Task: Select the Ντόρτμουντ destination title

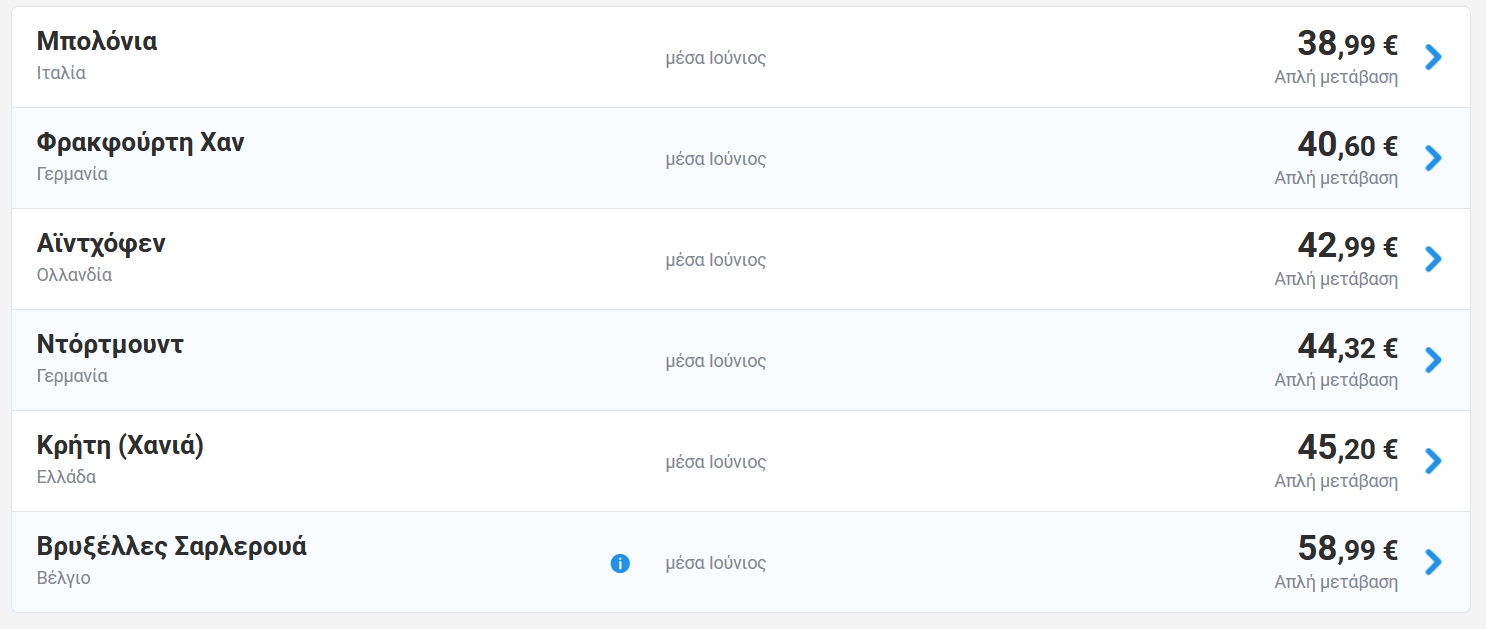Action: click(110, 345)
